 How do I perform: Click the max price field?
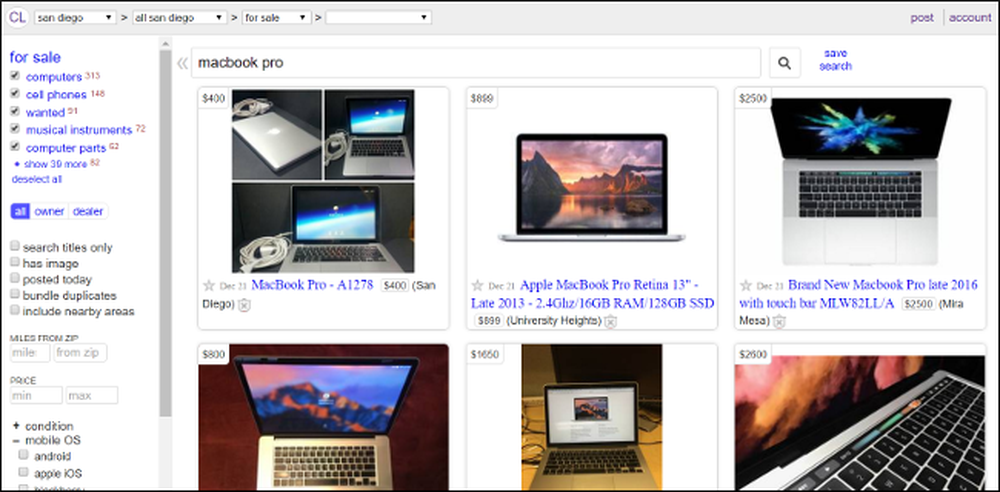click(x=92, y=395)
